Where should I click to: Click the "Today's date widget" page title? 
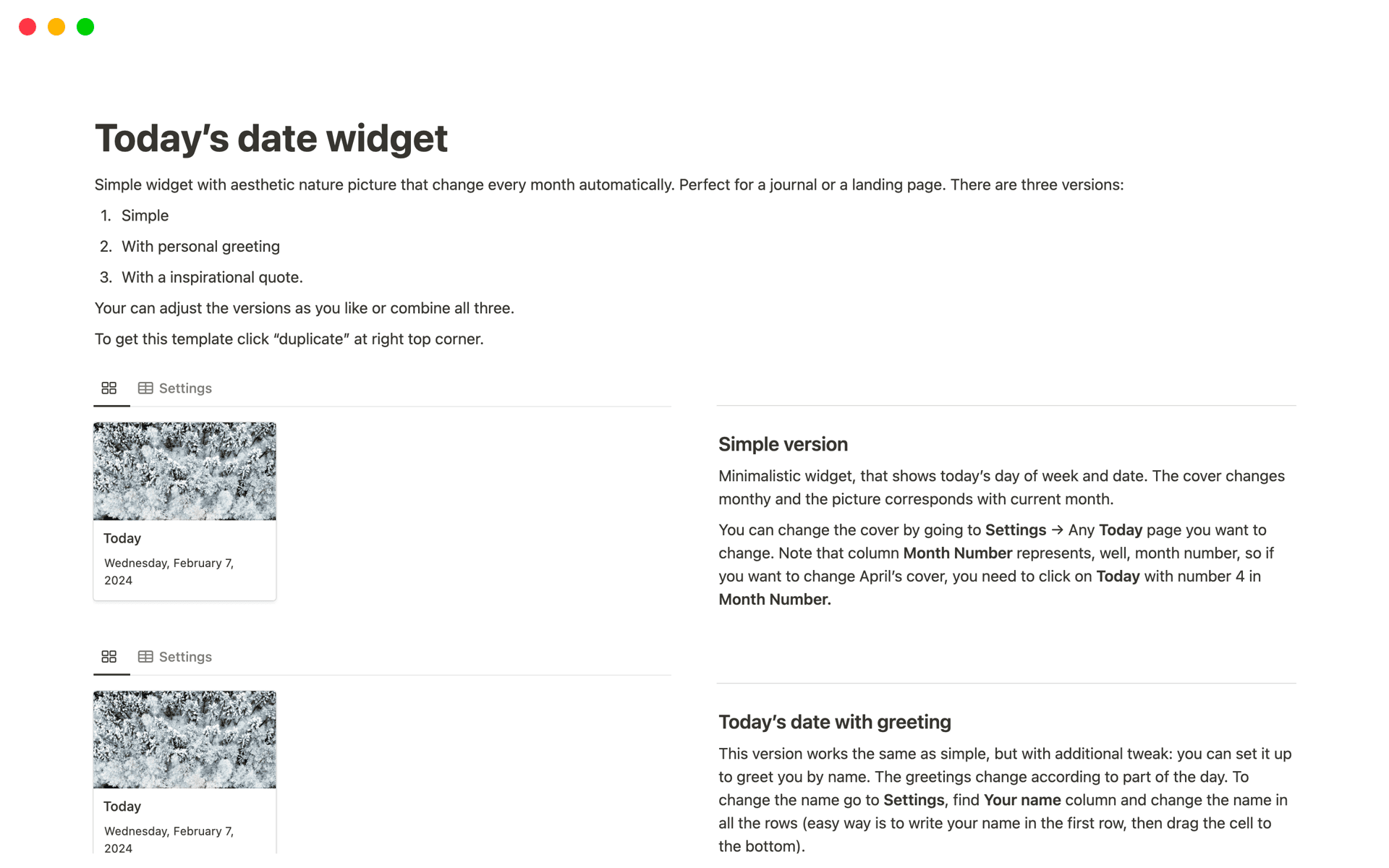click(271, 138)
